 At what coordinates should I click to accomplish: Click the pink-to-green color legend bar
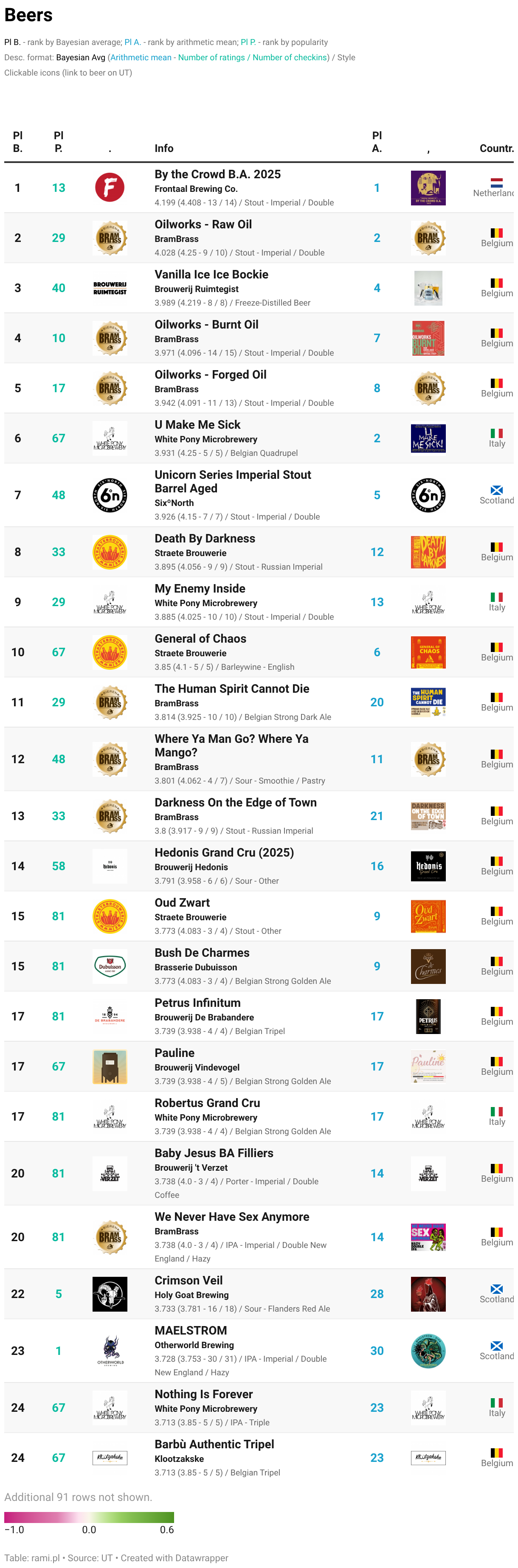click(x=89, y=1517)
